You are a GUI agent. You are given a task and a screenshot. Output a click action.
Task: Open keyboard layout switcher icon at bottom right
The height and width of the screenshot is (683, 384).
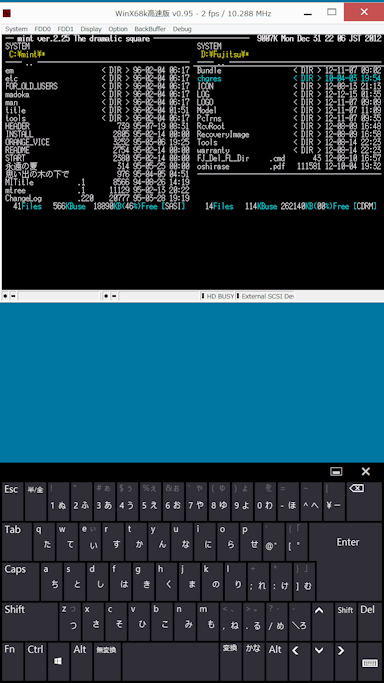click(370, 662)
